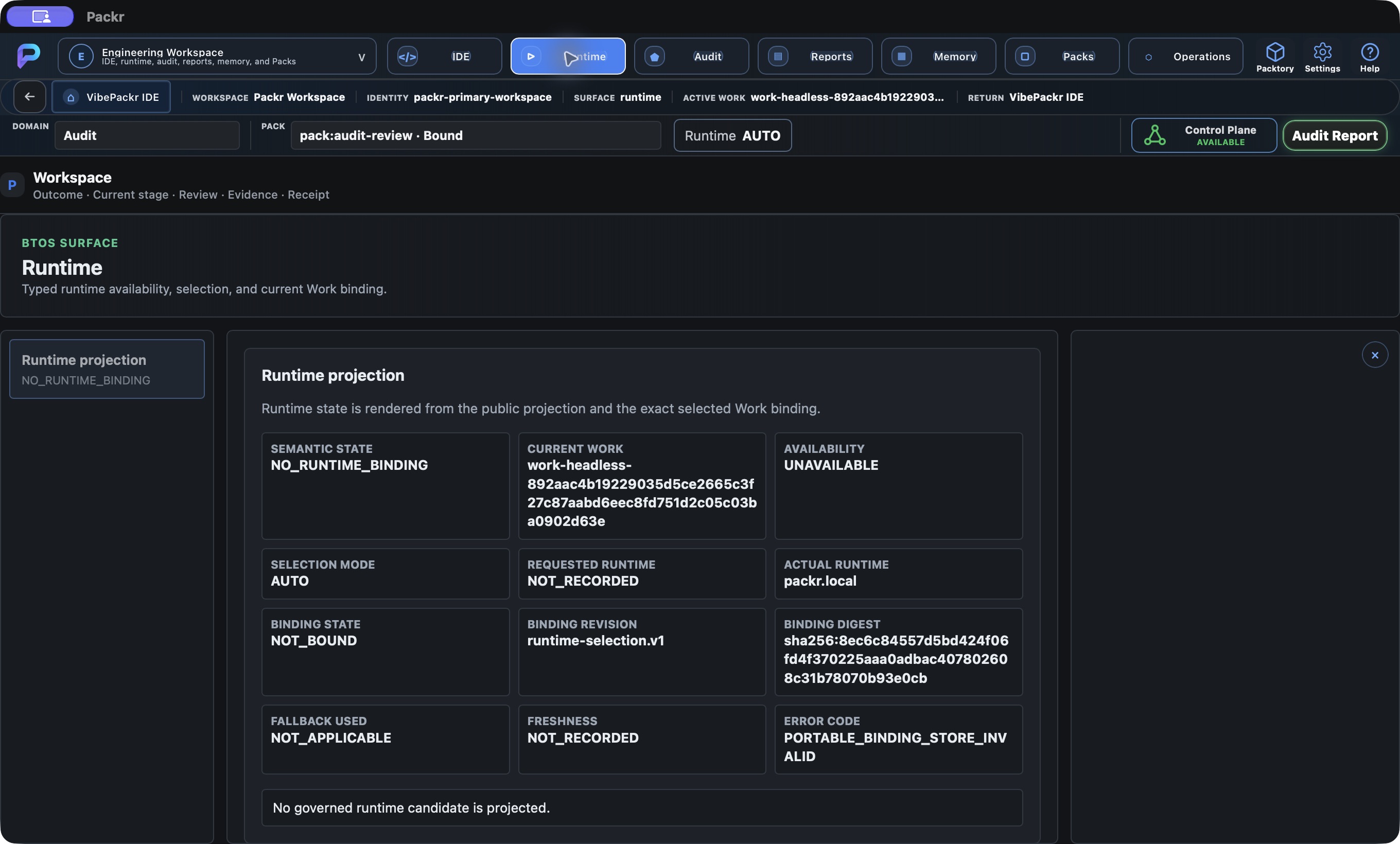This screenshot has height=844, width=1400.
Task: Click the SEMANTIC STATE NO_RUNTIME_BINDING cell
Action: [385, 486]
